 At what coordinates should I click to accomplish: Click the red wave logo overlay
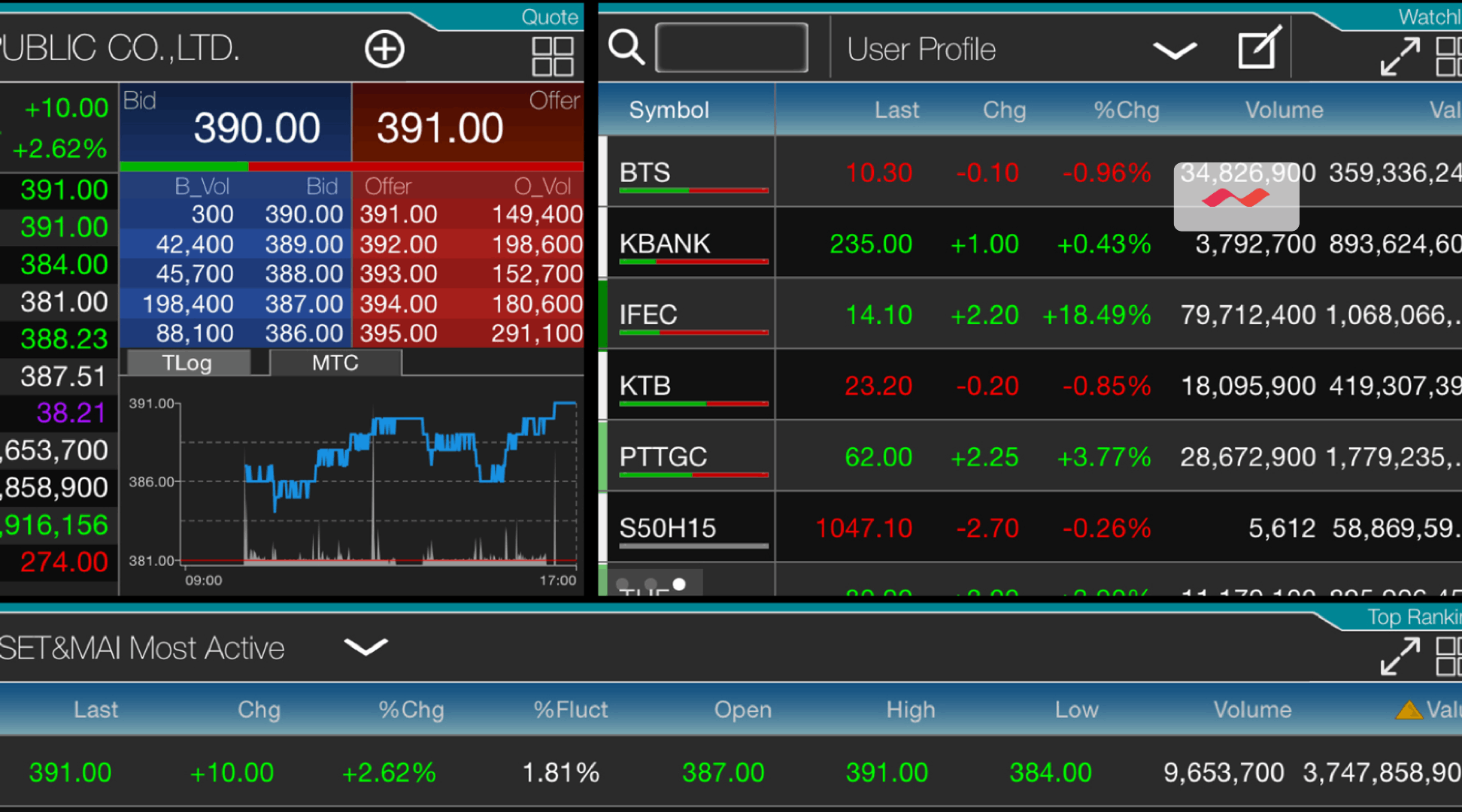pyautogui.click(x=1236, y=197)
